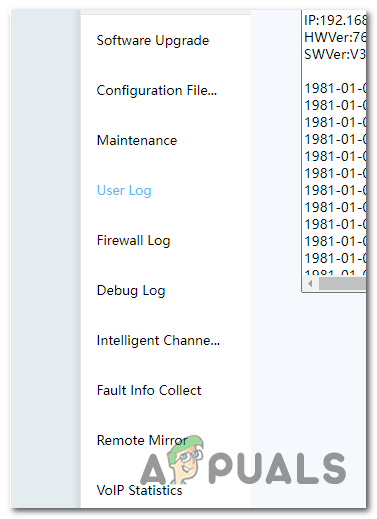Select Fault Info Collect in the sidebar
This screenshot has height=519, width=377.
149,390
